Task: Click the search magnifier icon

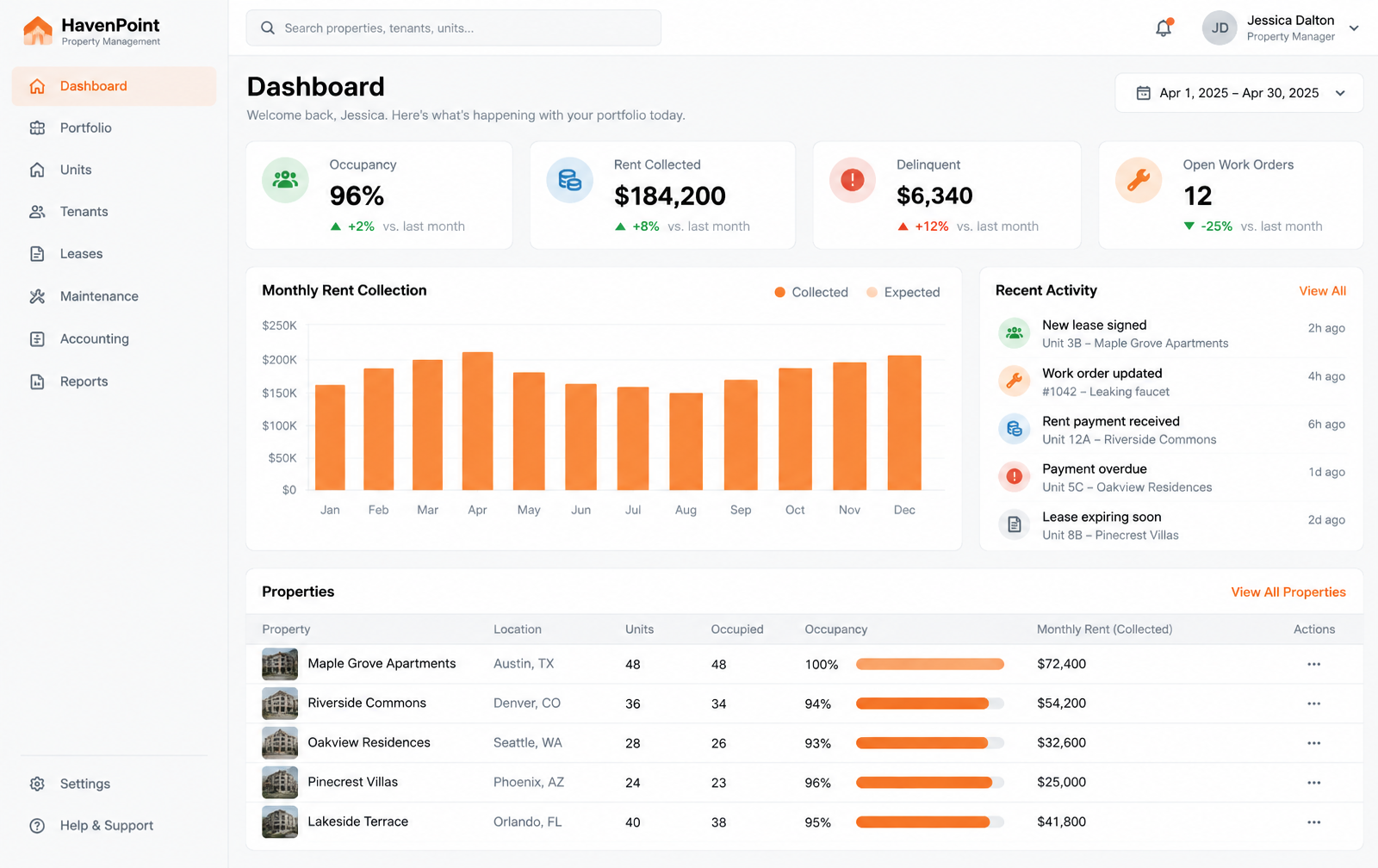Action: [268, 28]
